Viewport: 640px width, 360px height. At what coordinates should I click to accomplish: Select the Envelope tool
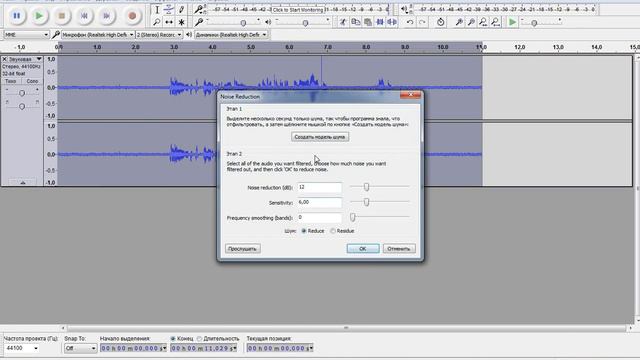[169, 10]
